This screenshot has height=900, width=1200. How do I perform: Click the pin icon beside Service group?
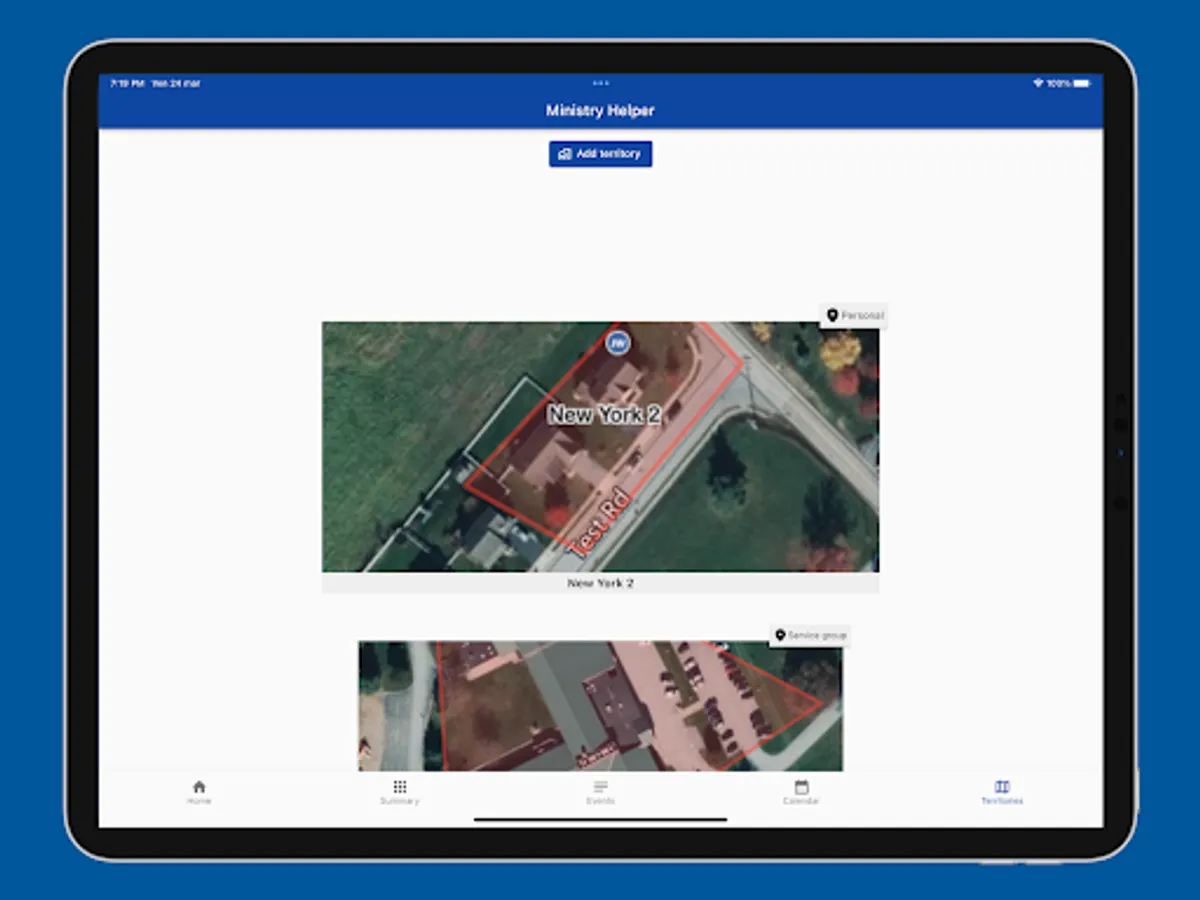[x=780, y=636]
